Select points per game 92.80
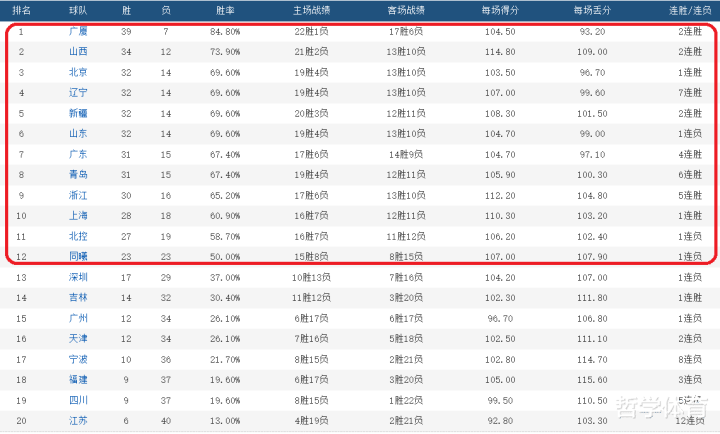 500,421
